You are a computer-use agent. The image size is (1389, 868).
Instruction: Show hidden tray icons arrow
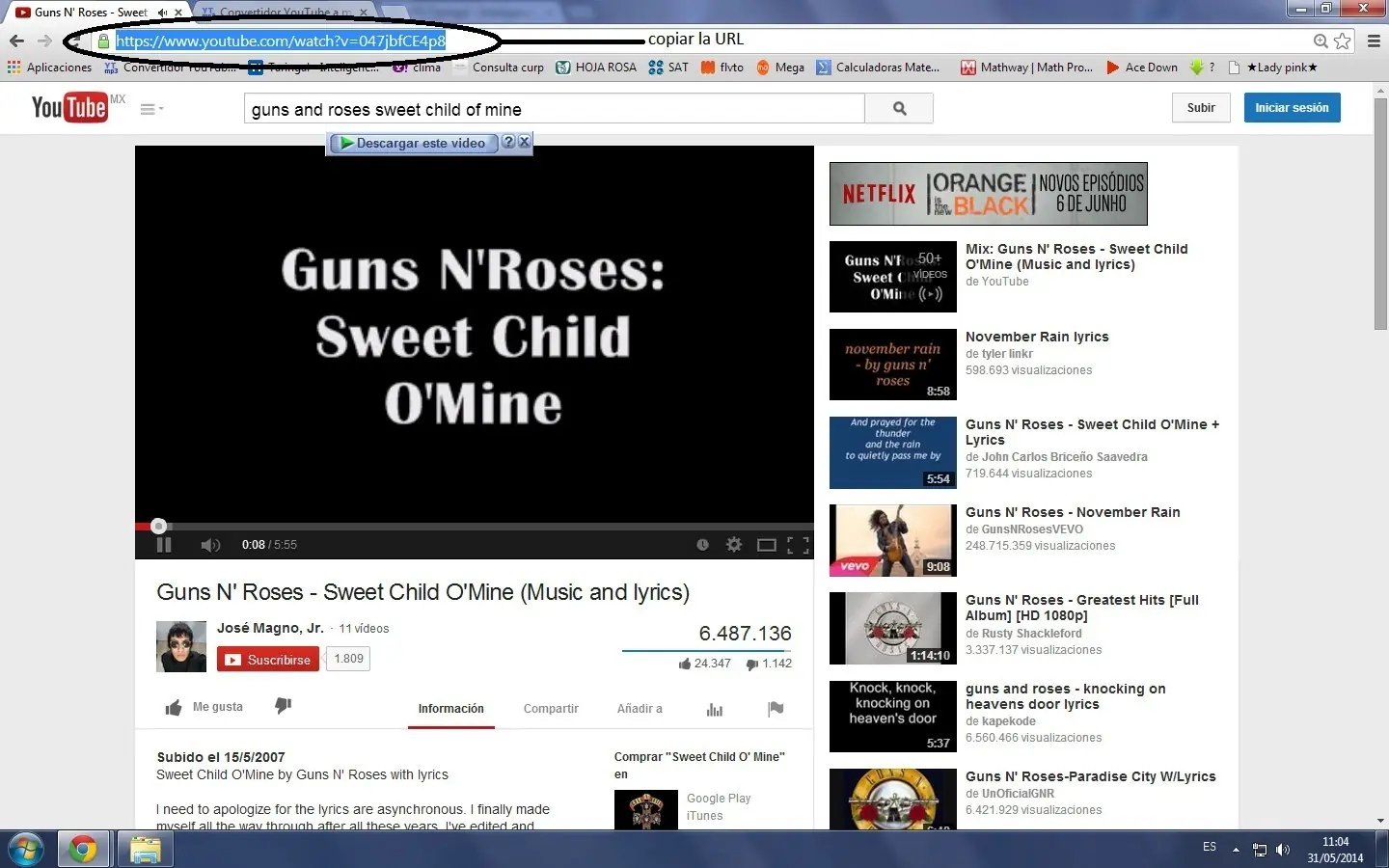pyautogui.click(x=1236, y=850)
